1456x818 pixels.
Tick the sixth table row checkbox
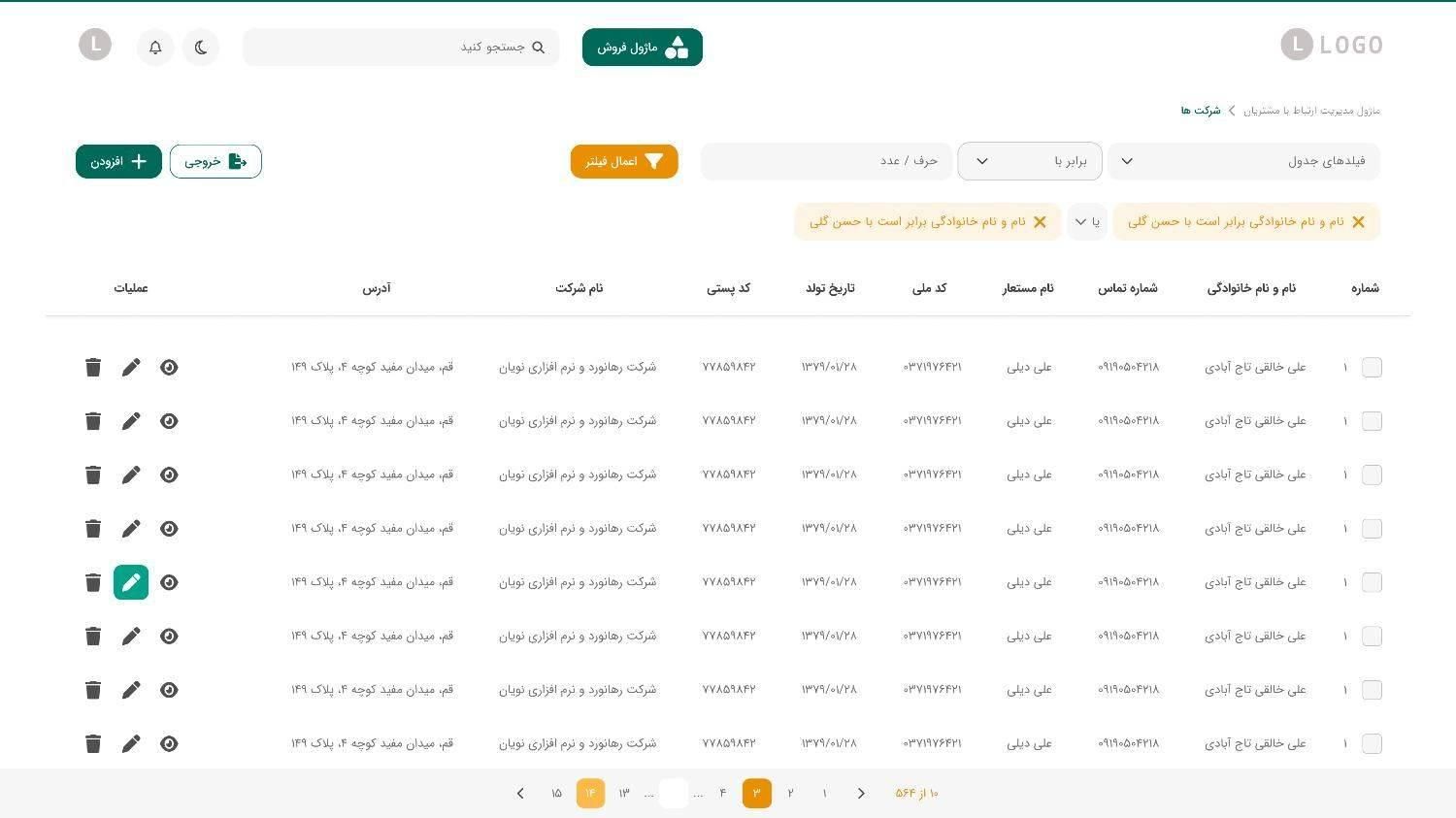click(1372, 636)
